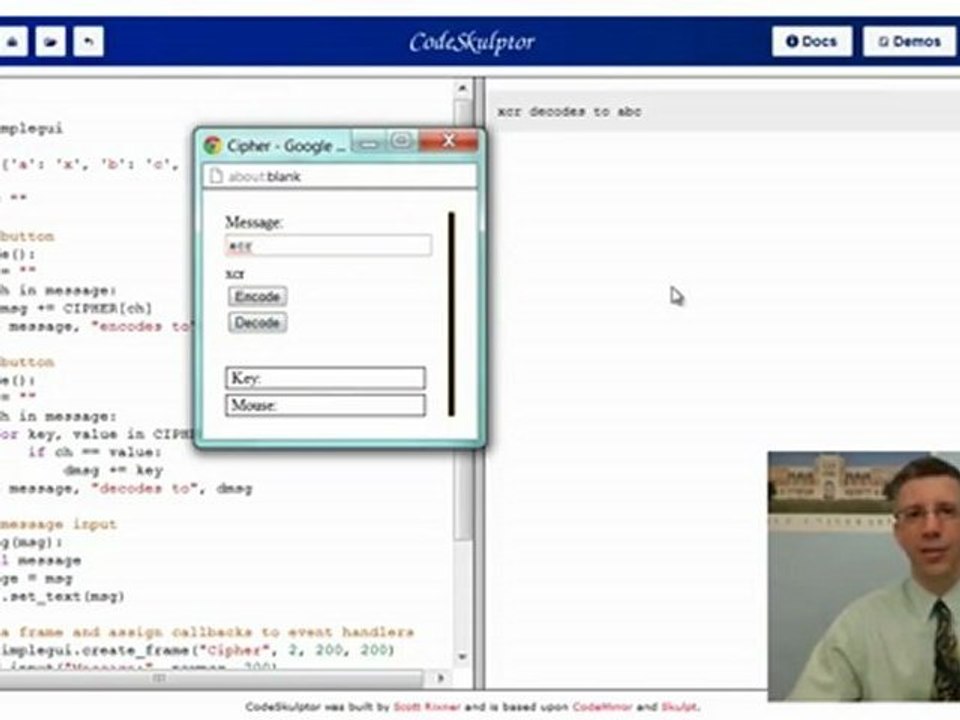960x720 pixels.
Task: Click the page icon beside about:blank
Action: [x=216, y=176]
